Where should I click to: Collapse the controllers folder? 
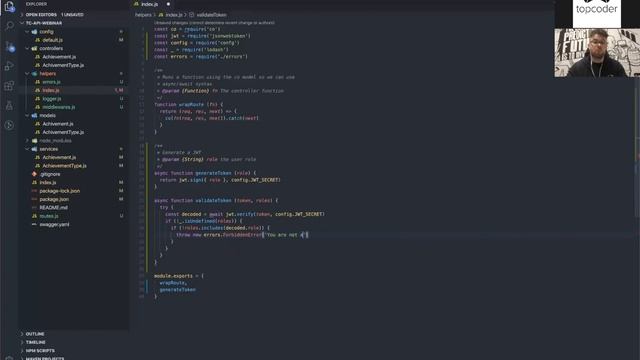click(x=27, y=48)
